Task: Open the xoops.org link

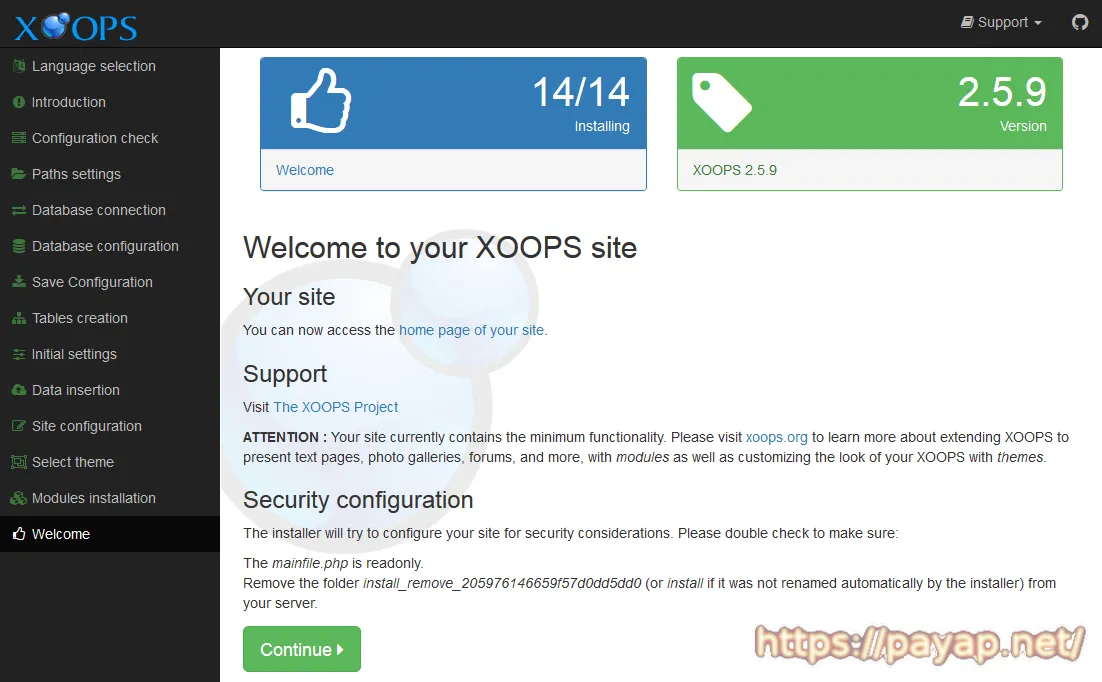Action: coord(776,437)
